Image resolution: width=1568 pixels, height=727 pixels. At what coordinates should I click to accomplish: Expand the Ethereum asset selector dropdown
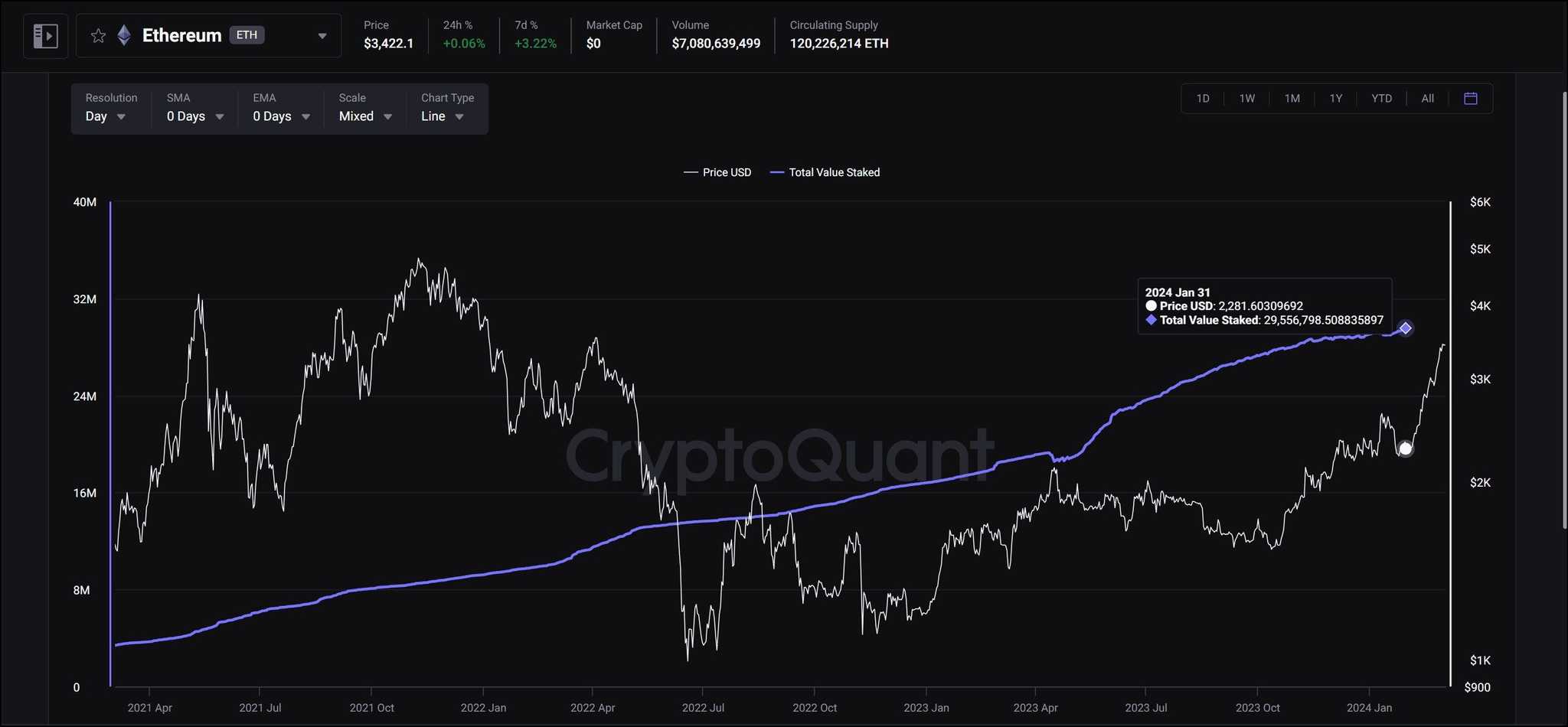(x=323, y=35)
